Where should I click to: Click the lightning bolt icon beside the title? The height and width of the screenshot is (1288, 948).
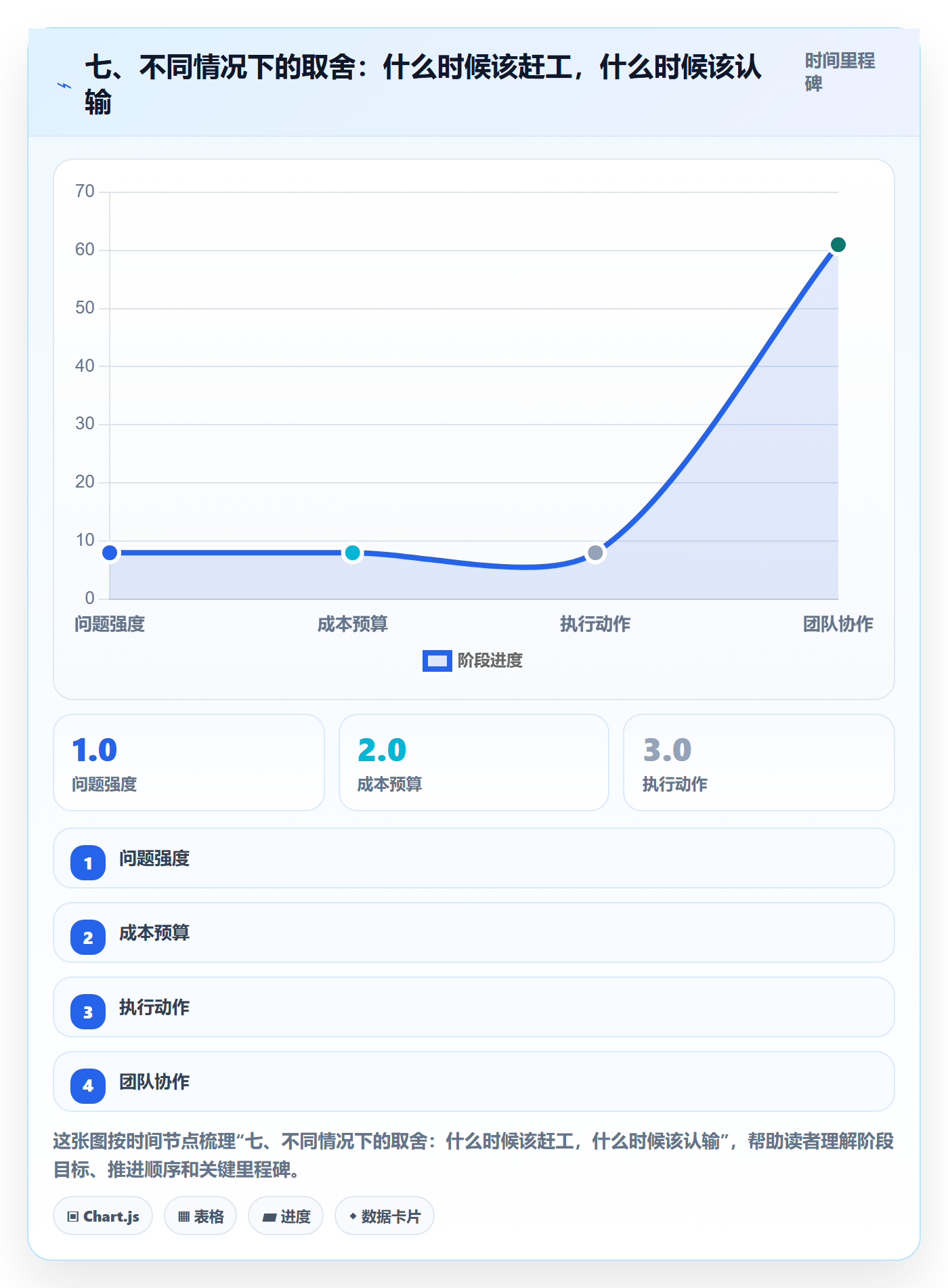click(x=64, y=85)
